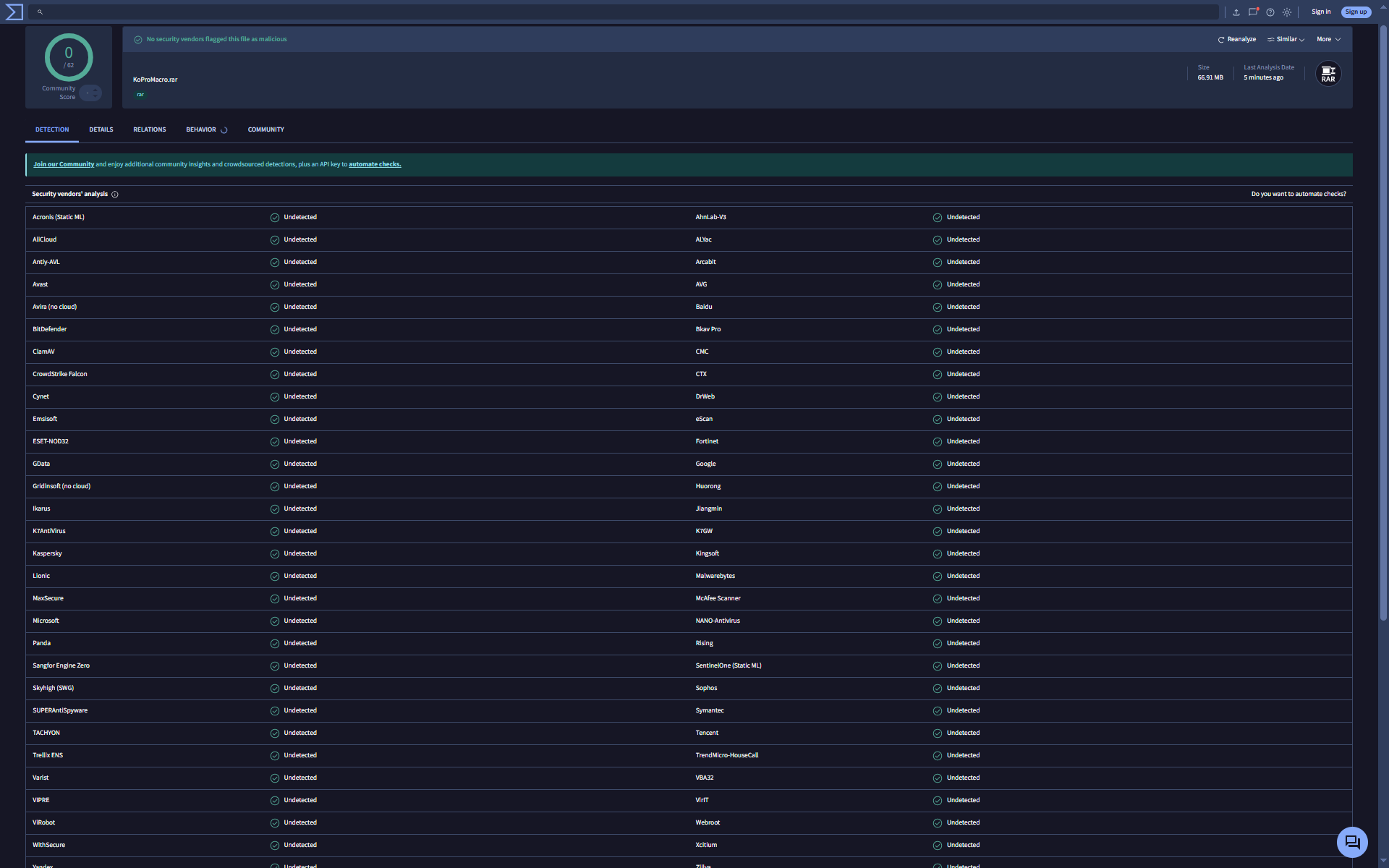Click the VirusTotal logo icon

(x=14, y=12)
